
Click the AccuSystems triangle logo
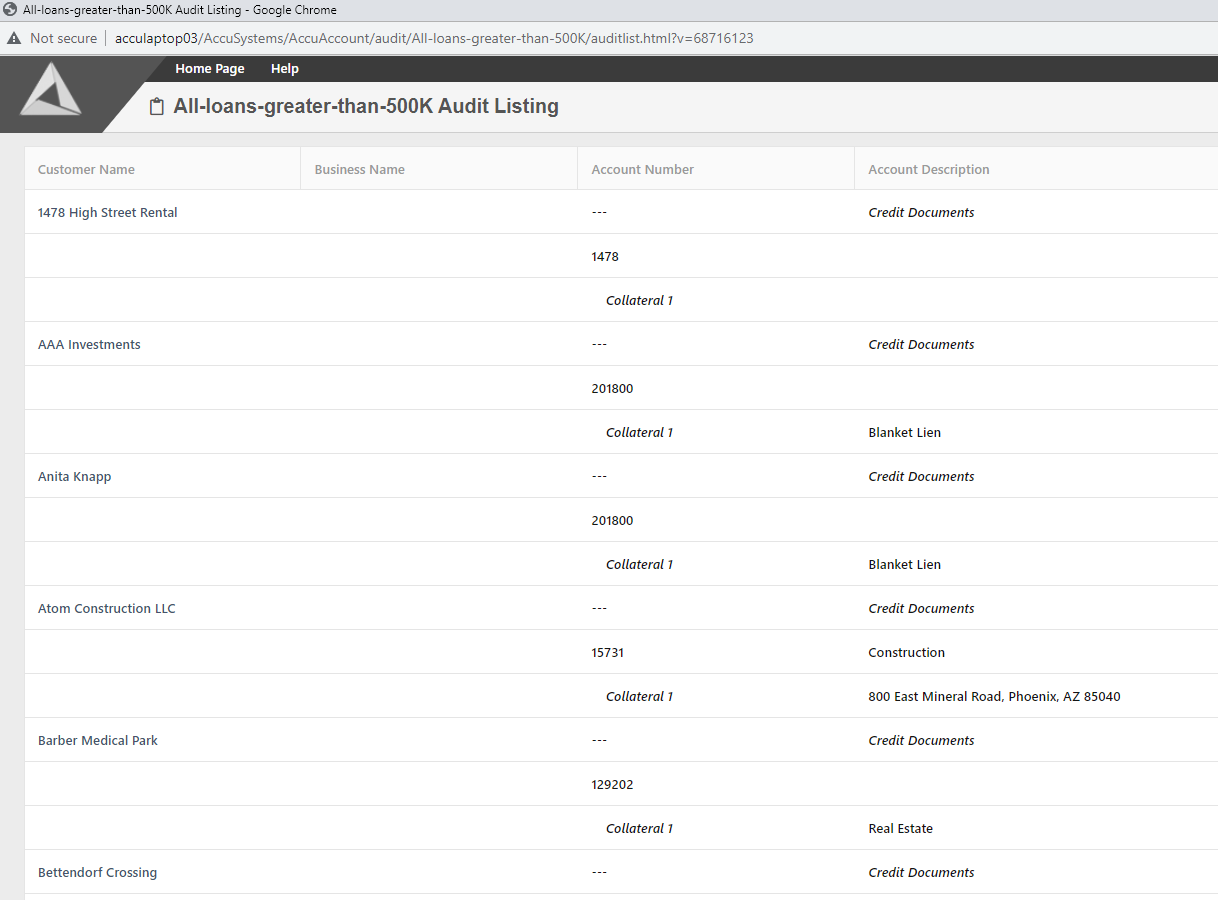pos(51,90)
